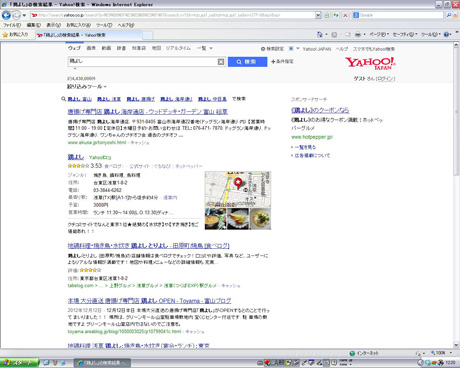Expand the 一覧 dropdown in search tabs
The image size is (460, 368).
tap(205, 48)
